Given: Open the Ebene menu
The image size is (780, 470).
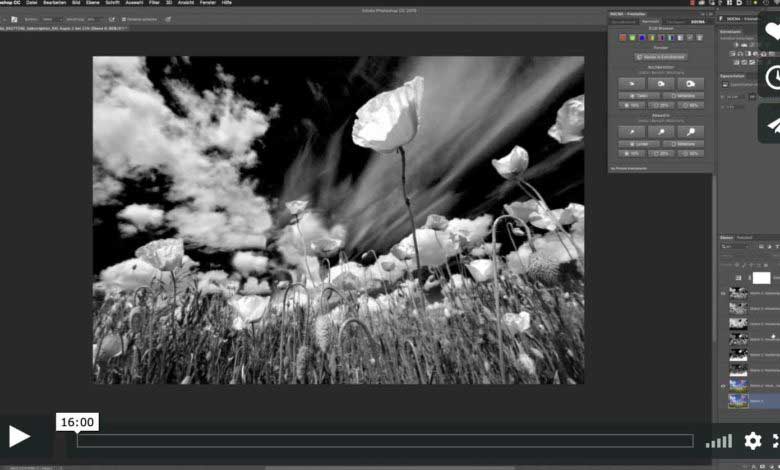Looking at the screenshot, I should (93, 2).
